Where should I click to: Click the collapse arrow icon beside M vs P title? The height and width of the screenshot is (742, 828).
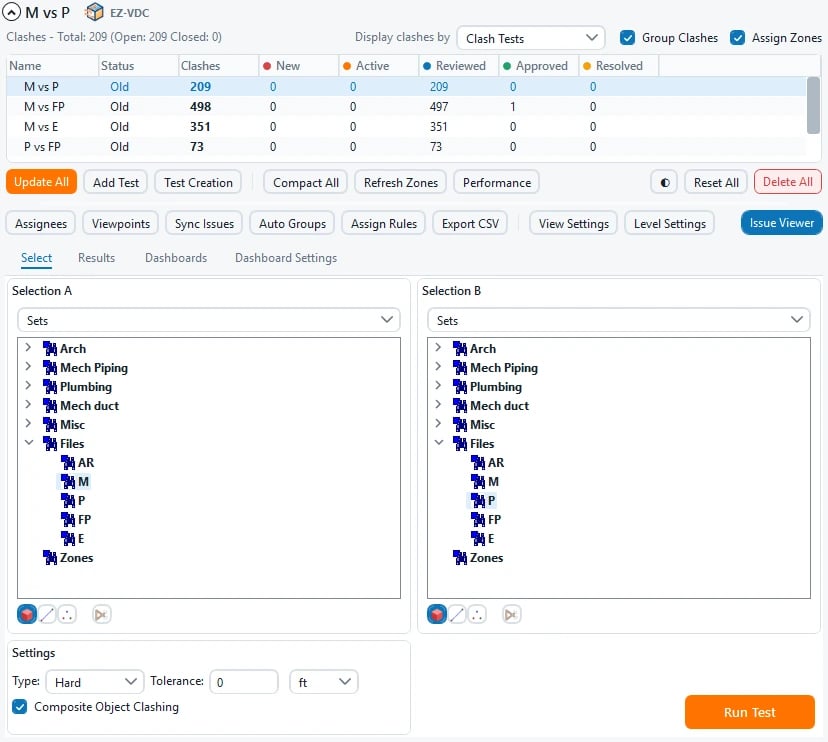tap(12, 12)
